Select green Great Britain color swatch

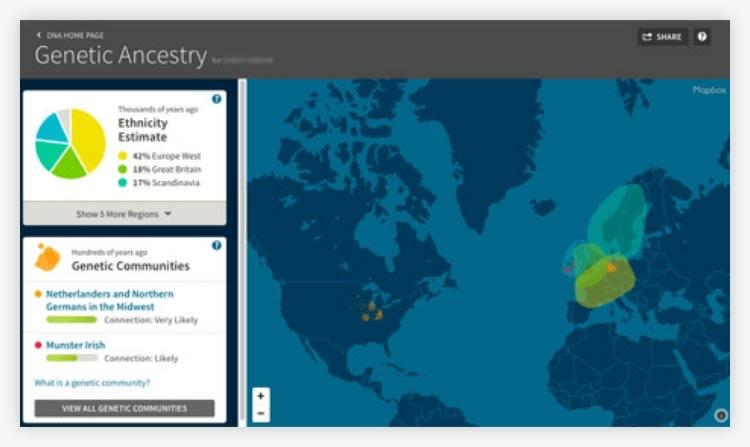pos(123,169)
